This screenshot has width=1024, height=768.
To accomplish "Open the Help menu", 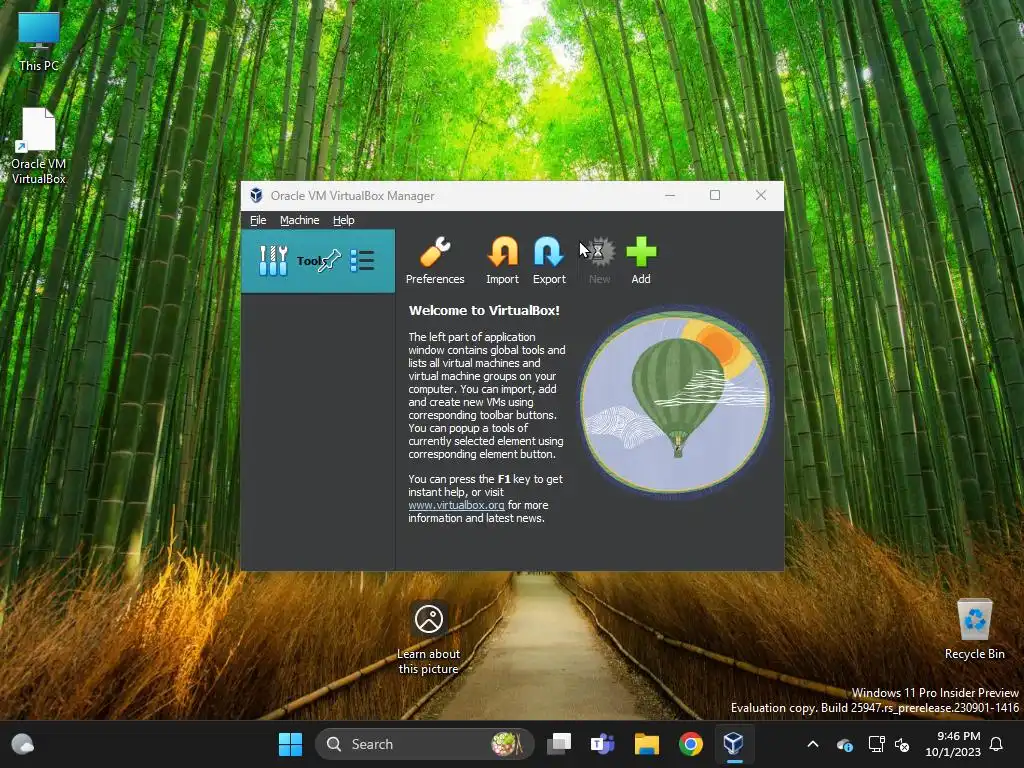I will point(344,220).
